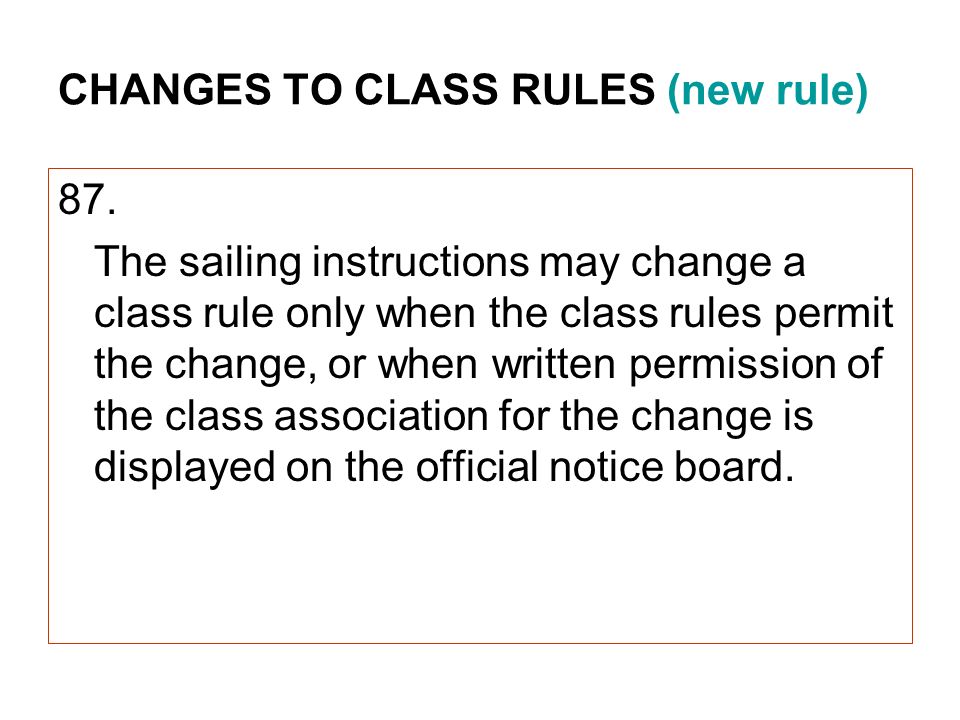Click the word 'CHANGES' in the heading

165,89
